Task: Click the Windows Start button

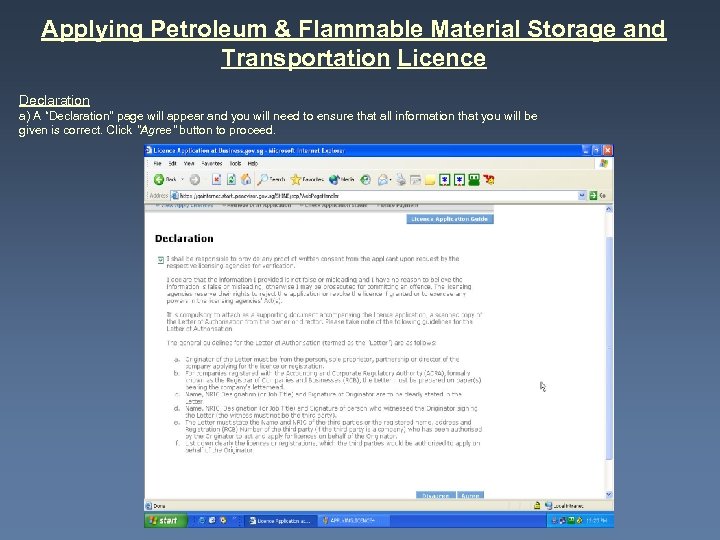Action: click(166, 520)
